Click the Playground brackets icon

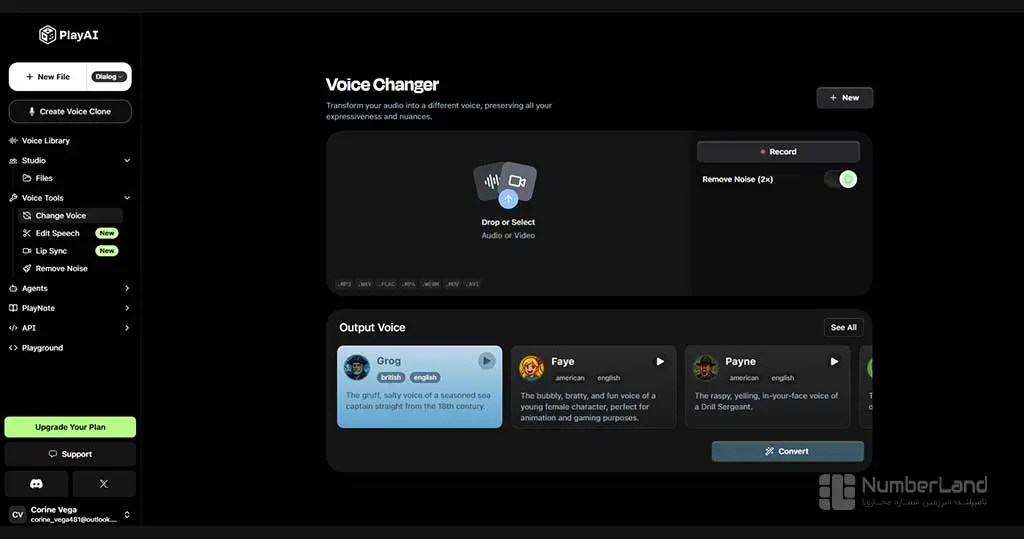[x=13, y=348]
